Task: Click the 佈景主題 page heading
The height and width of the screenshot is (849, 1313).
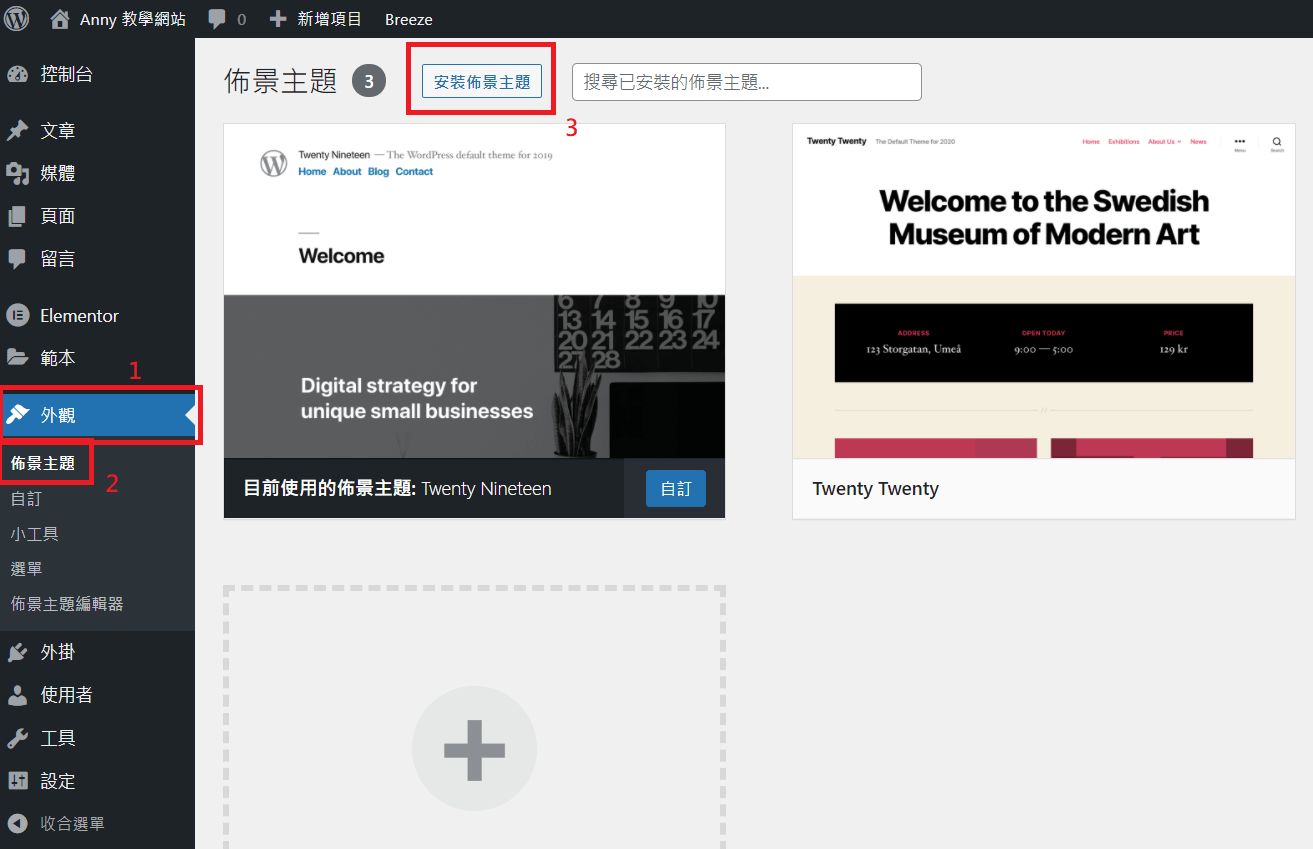Action: pyautogui.click(x=281, y=82)
